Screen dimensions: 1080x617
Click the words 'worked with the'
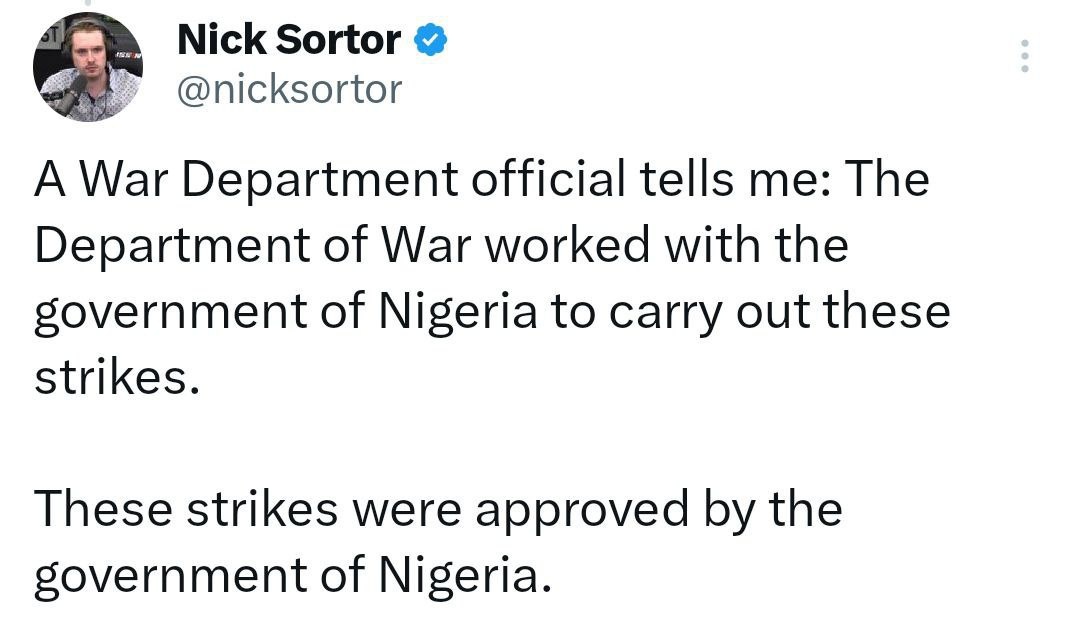tap(667, 244)
